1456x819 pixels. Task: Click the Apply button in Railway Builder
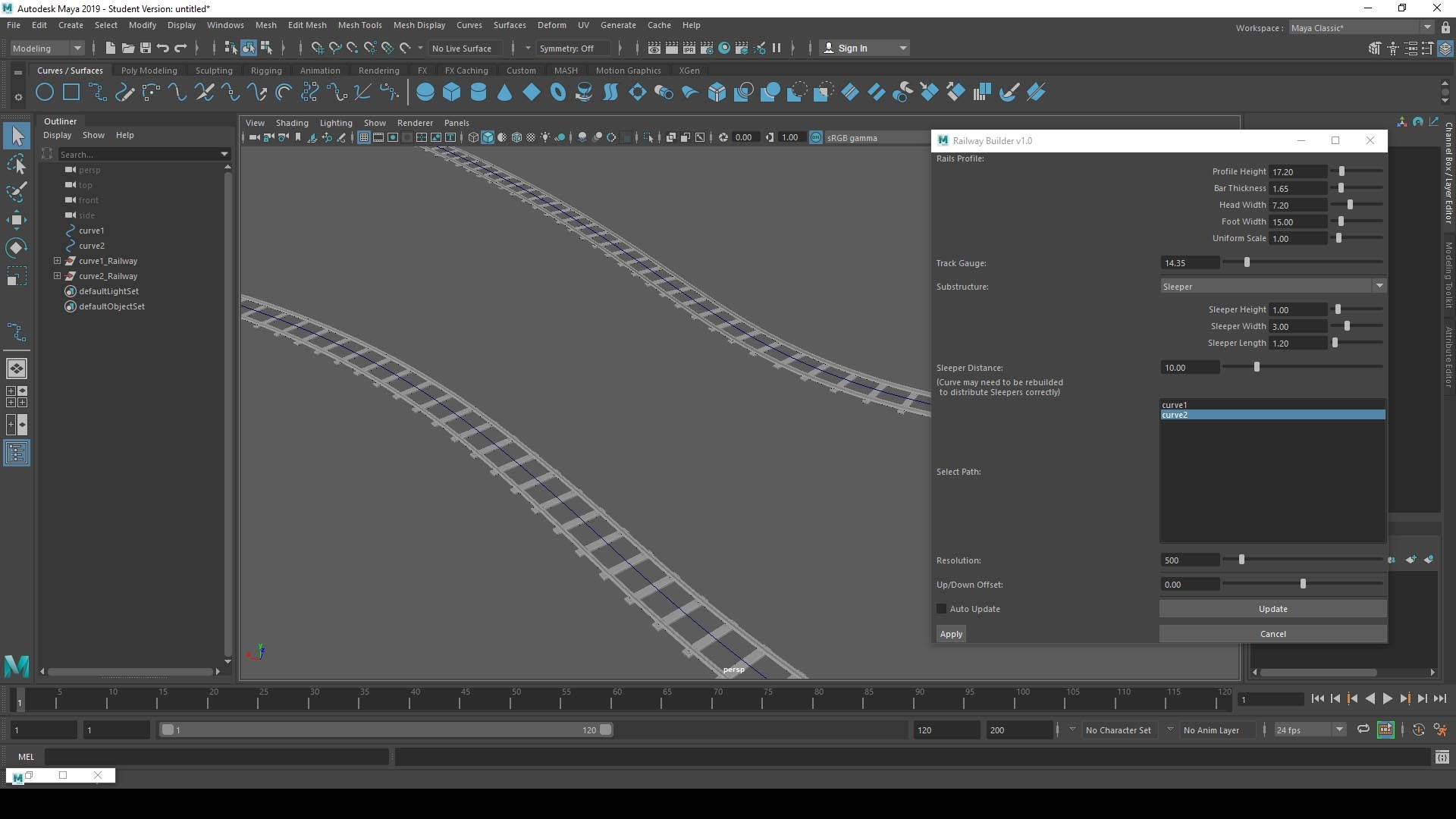tap(952, 634)
